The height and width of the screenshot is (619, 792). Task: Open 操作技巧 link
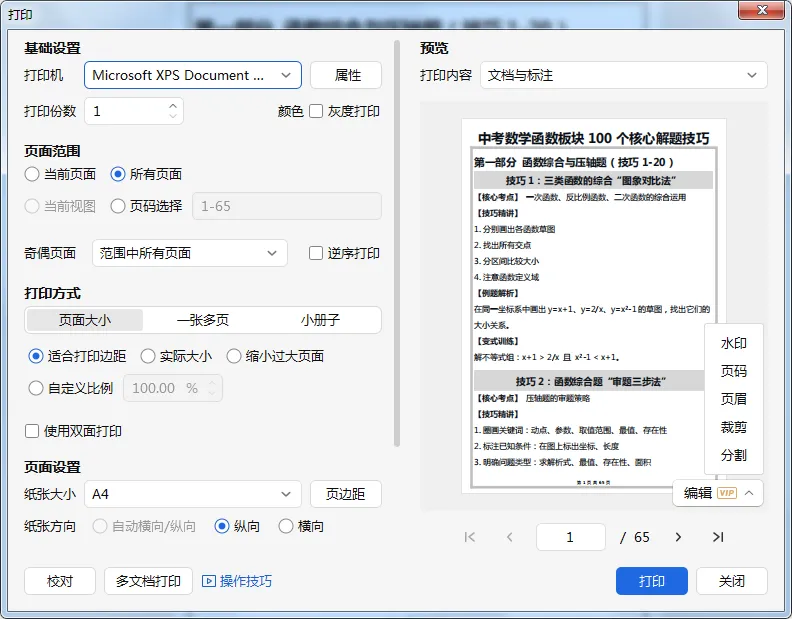[245, 581]
